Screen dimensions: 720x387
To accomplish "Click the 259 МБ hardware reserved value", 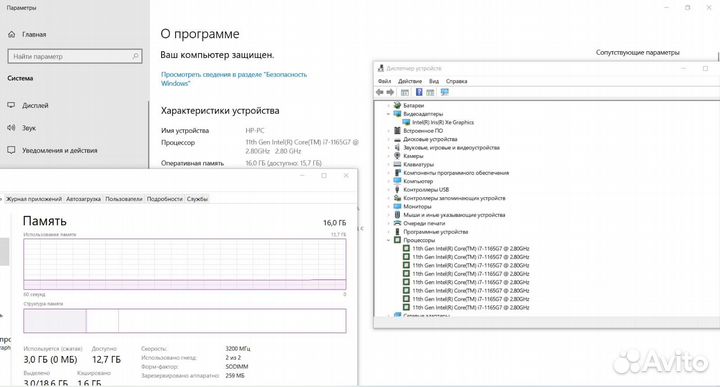I will (x=235, y=375).
